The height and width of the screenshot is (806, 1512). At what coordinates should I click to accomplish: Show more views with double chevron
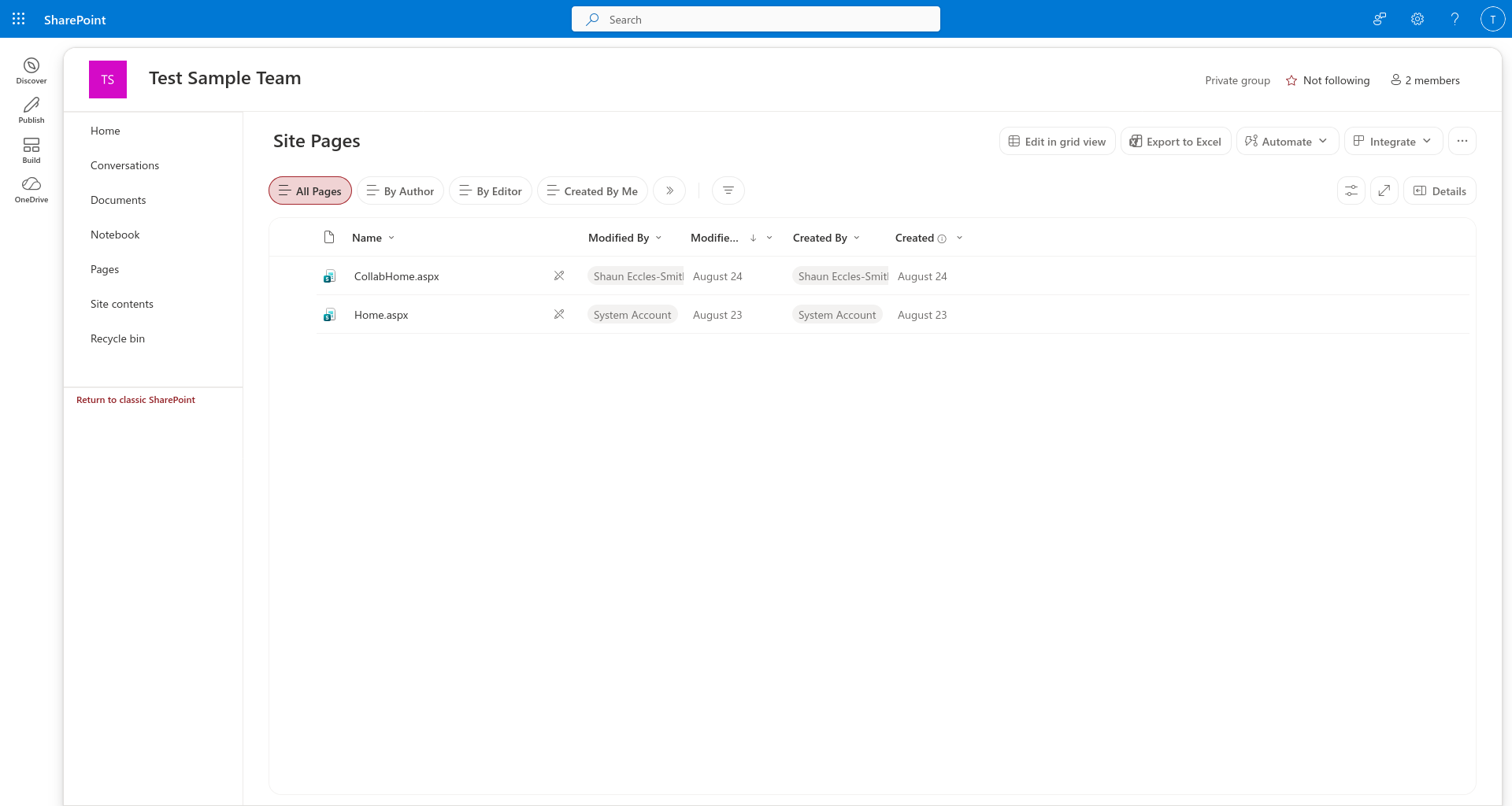pos(669,190)
